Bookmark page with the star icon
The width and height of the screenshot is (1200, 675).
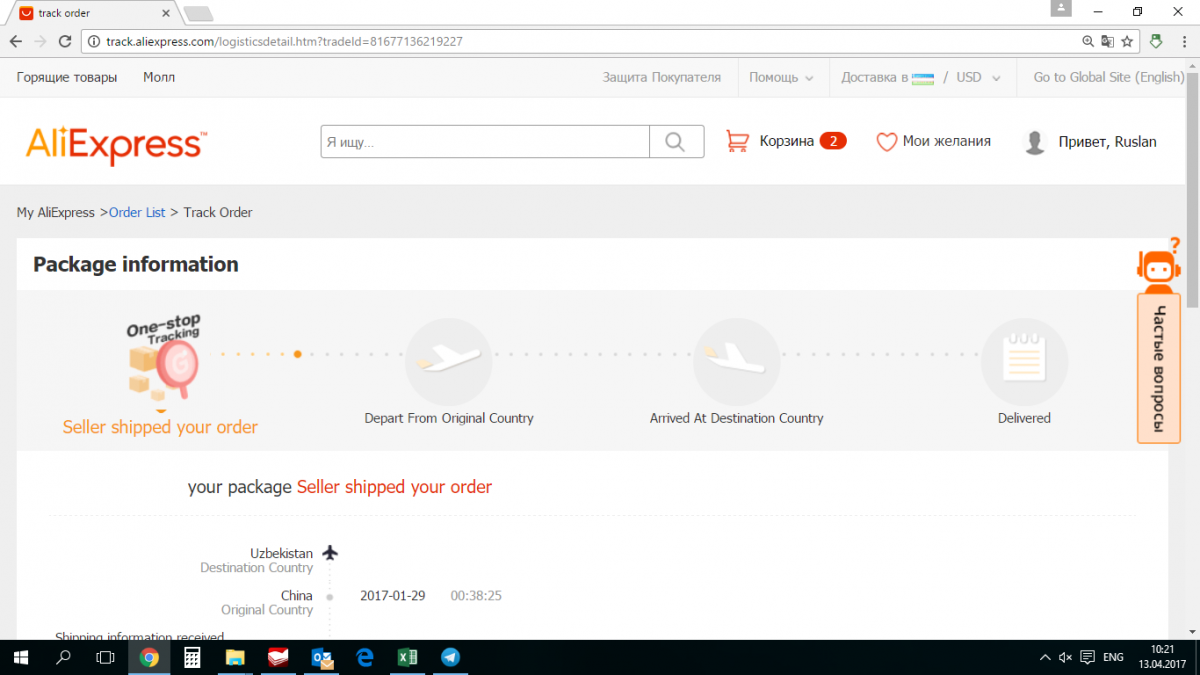point(1127,42)
